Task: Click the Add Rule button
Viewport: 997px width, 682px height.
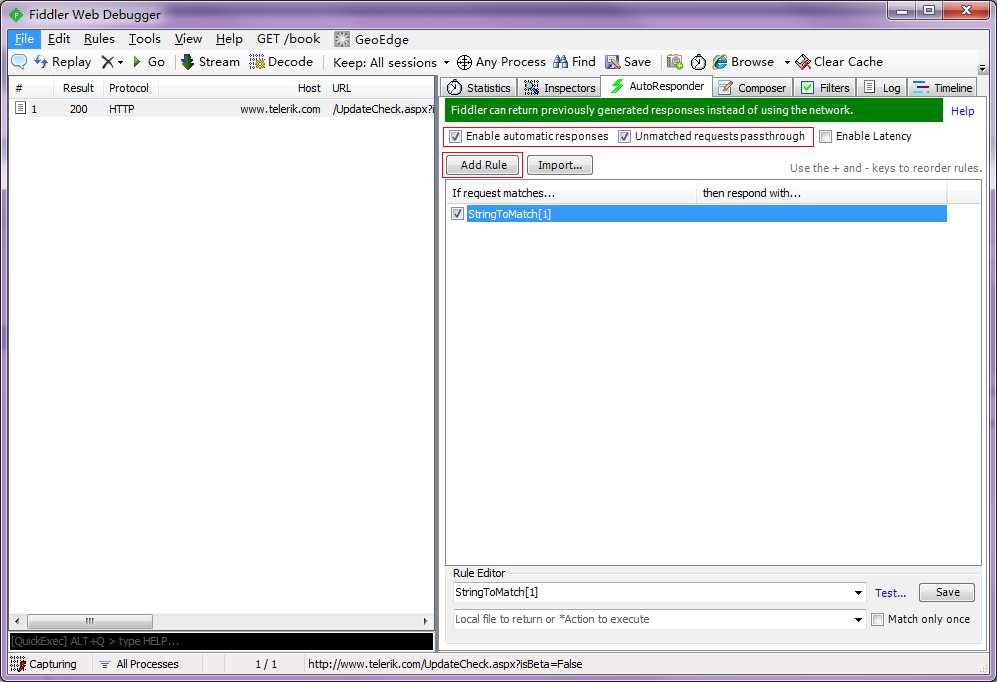Action: pos(483,165)
